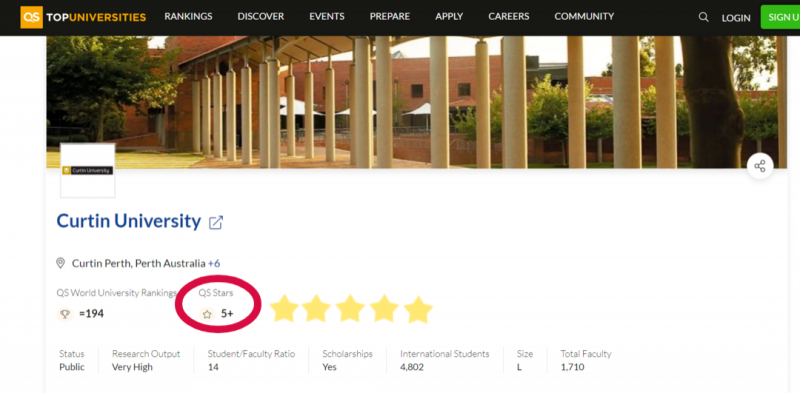
Task: Open the Events menu
Action: [327, 16]
